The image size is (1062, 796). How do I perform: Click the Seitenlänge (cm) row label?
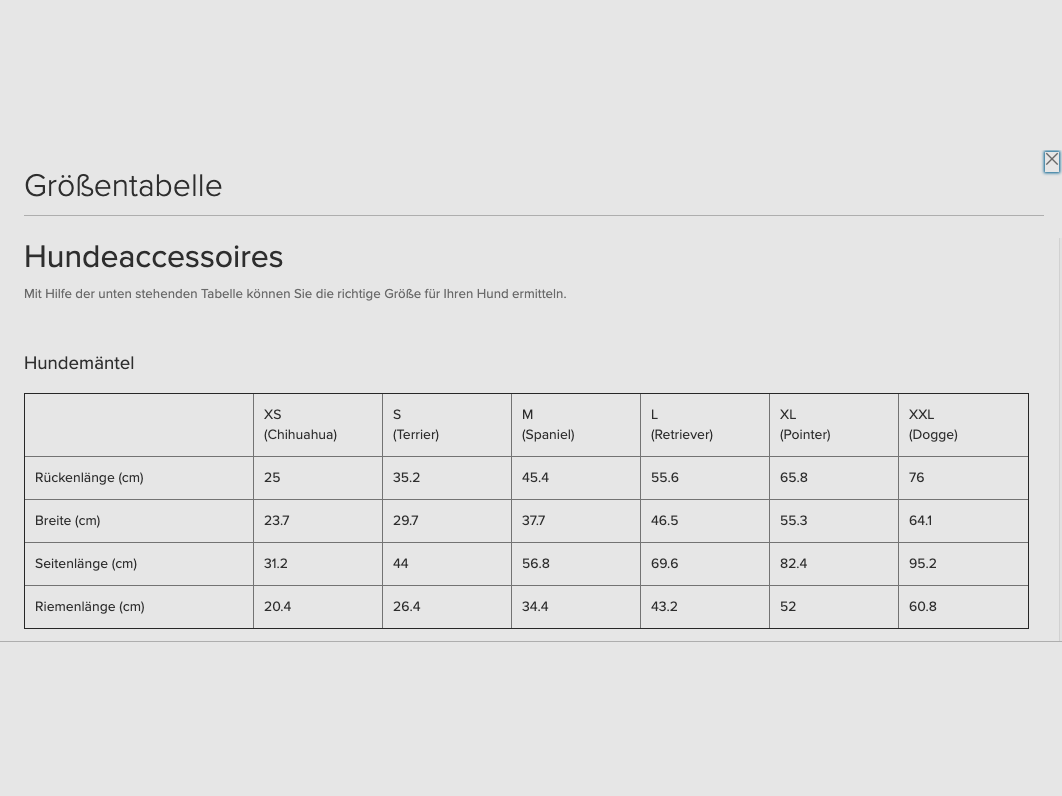tap(86, 564)
